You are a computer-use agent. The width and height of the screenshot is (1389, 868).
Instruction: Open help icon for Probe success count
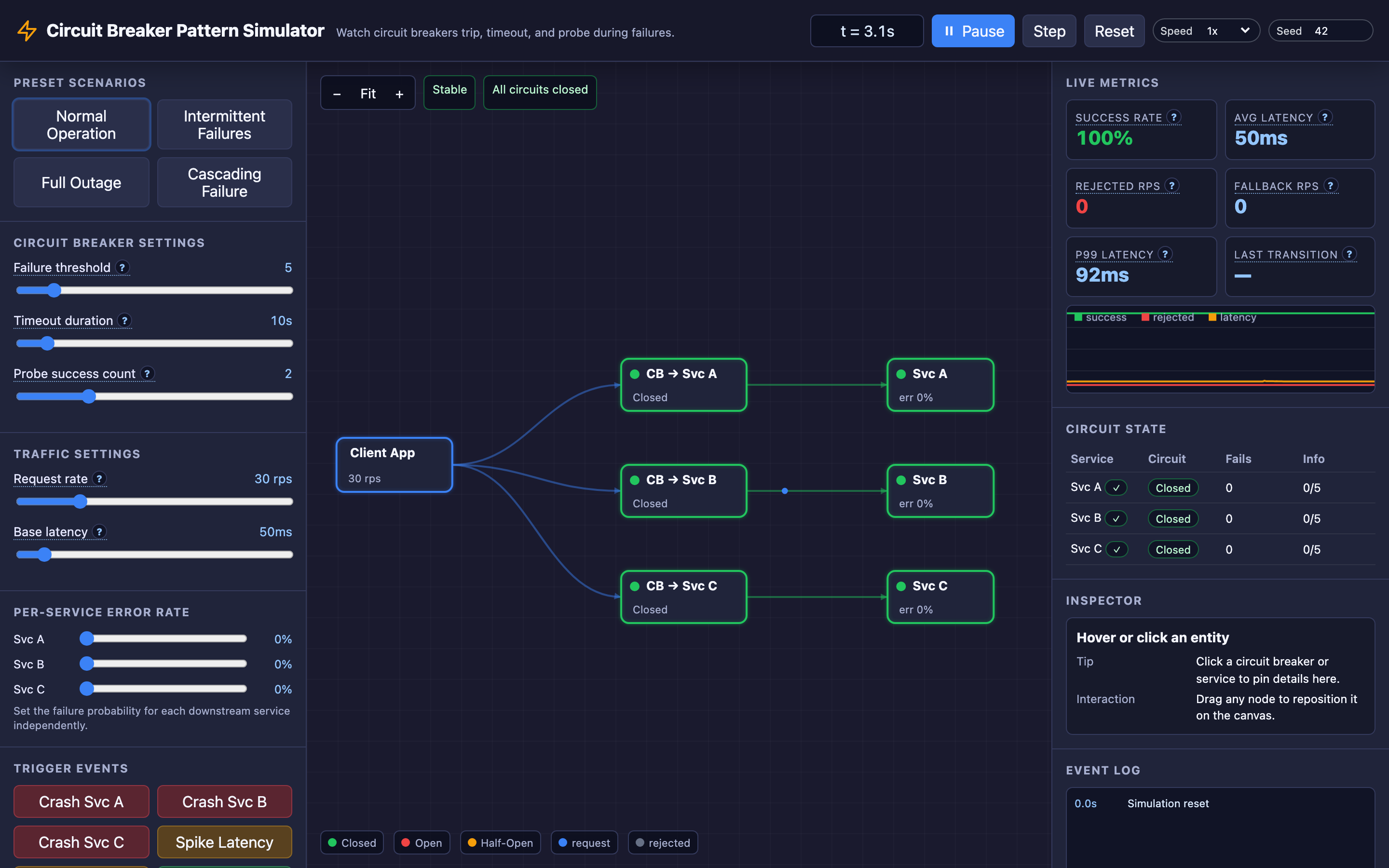[x=148, y=374]
